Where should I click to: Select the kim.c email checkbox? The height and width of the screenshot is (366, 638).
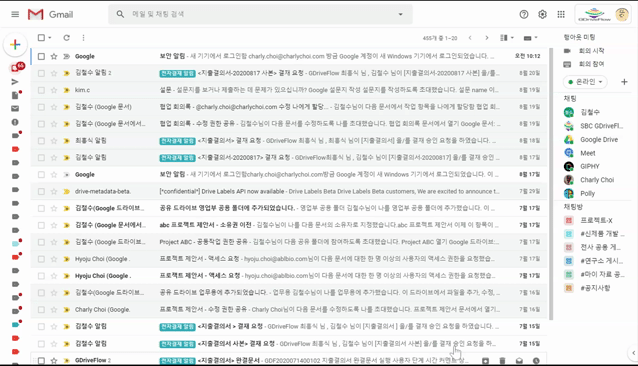(41, 90)
